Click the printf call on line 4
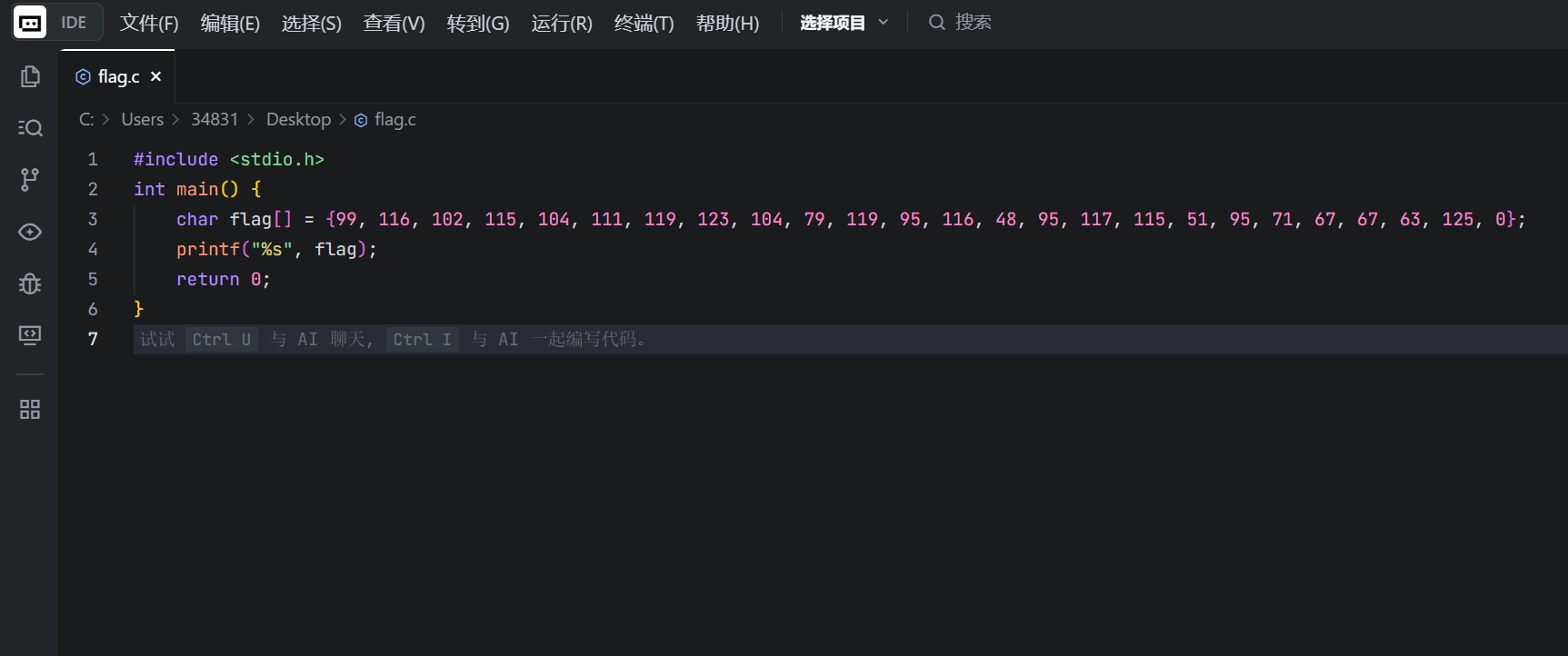The image size is (1568, 656). pos(208,250)
